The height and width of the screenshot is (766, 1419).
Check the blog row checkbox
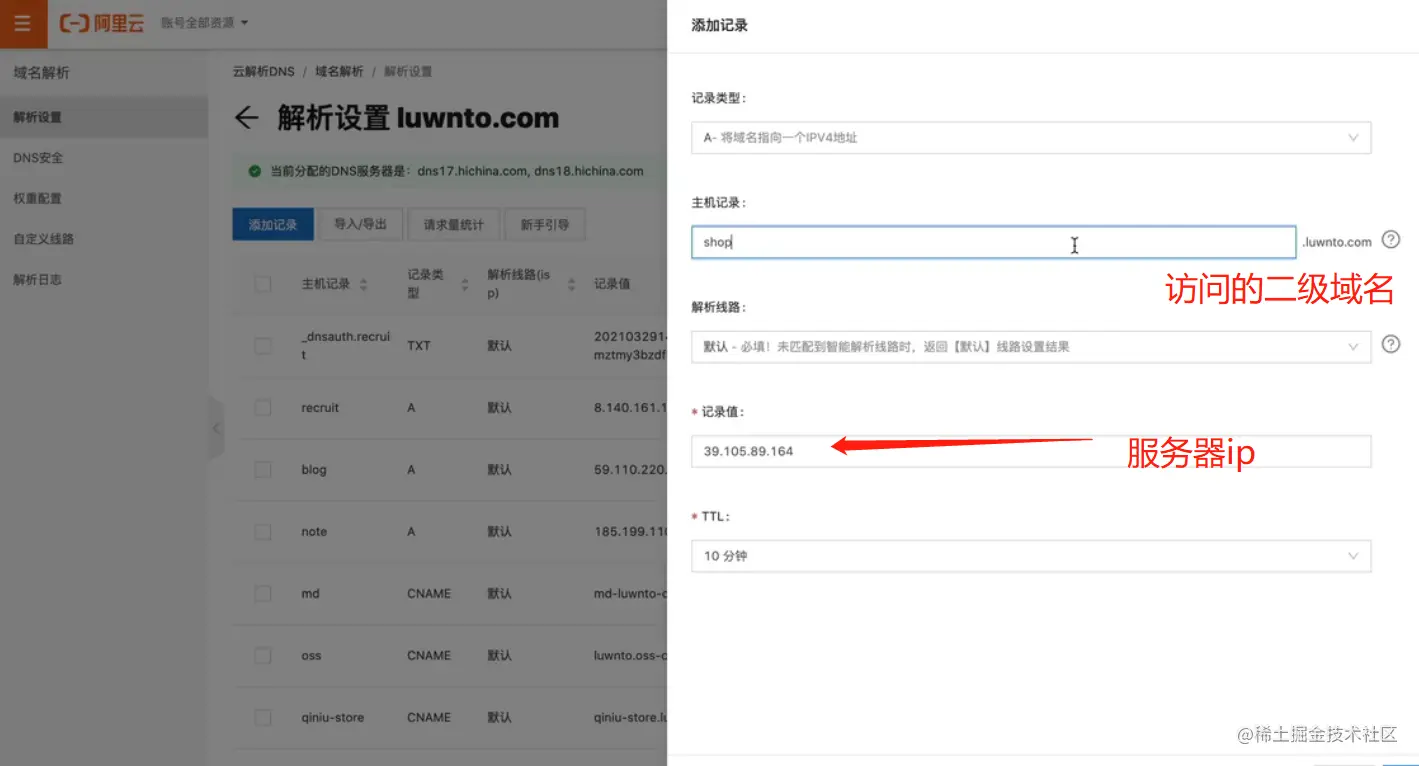[x=263, y=470]
